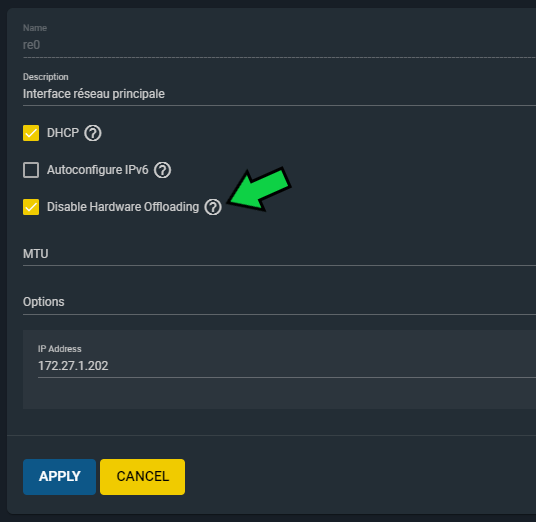Show help for Autoconfigure IPv6
This screenshot has width=536, height=522.
(162, 170)
